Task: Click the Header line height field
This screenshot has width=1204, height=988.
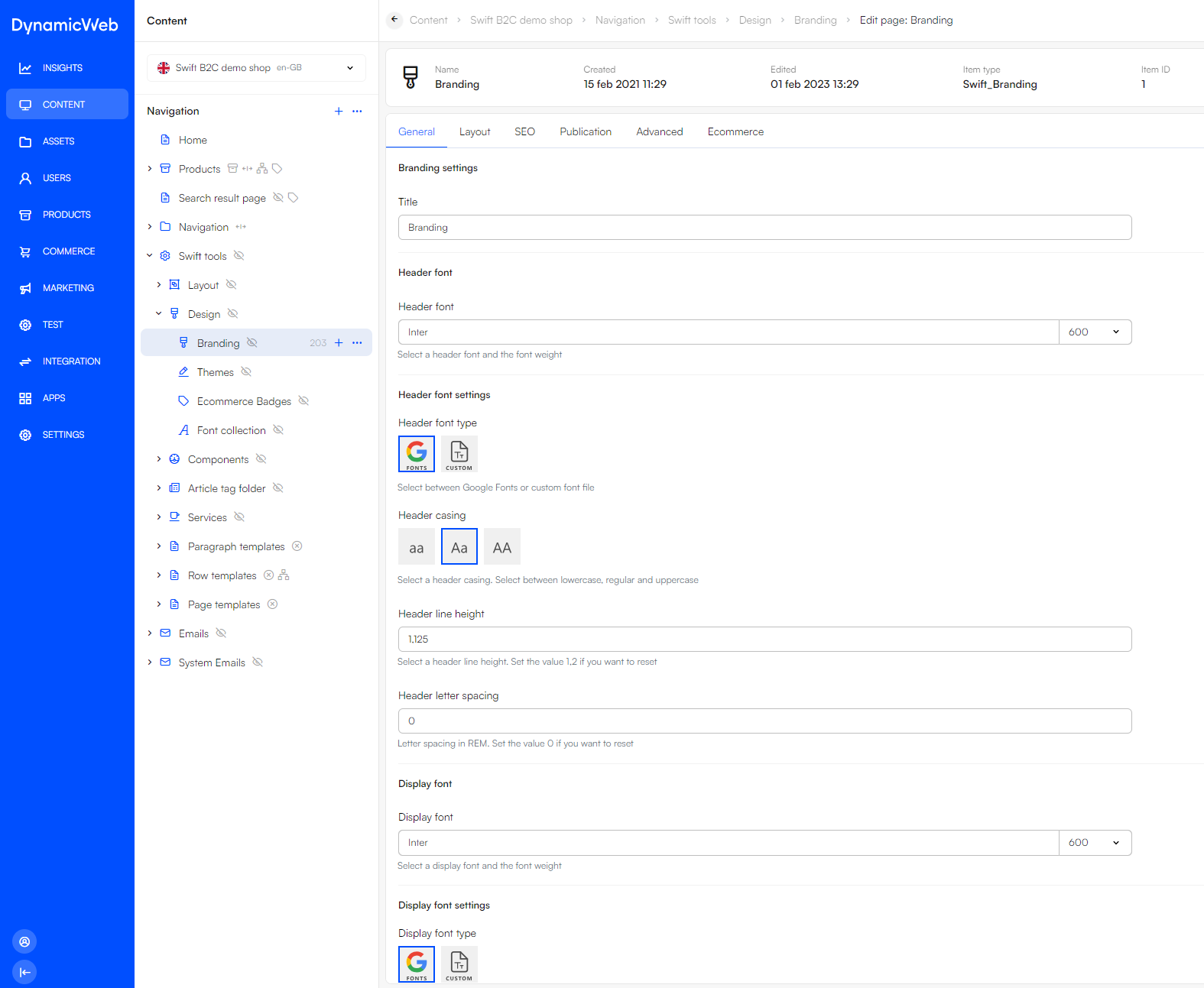Action: [x=764, y=640]
